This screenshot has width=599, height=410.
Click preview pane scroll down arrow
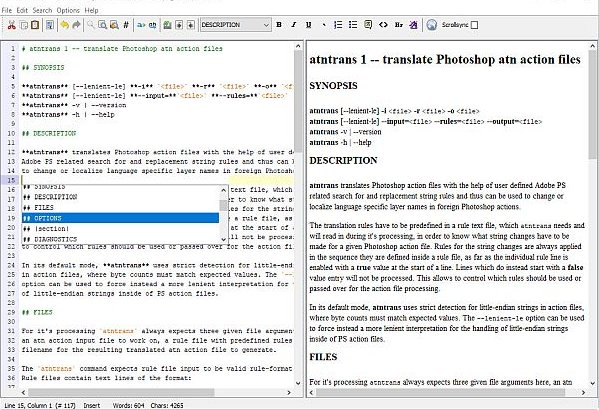(x=593, y=383)
